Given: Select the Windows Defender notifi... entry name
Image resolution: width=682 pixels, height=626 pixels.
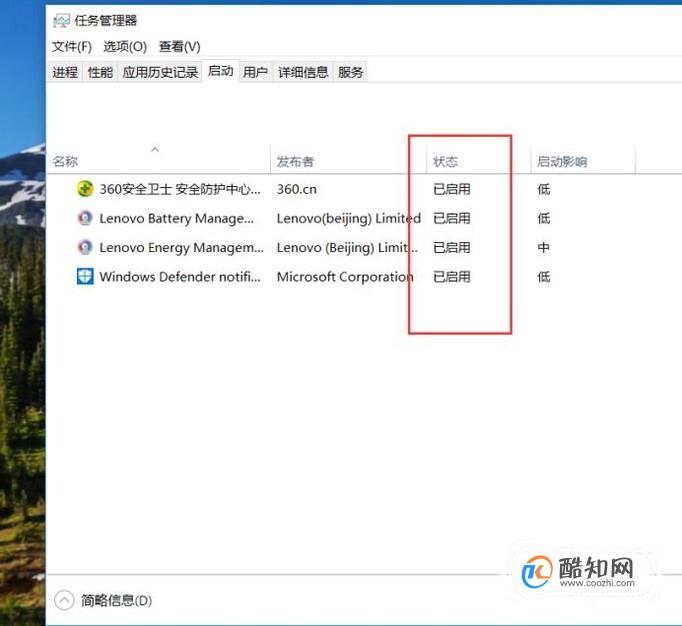Looking at the screenshot, I should 180,277.
